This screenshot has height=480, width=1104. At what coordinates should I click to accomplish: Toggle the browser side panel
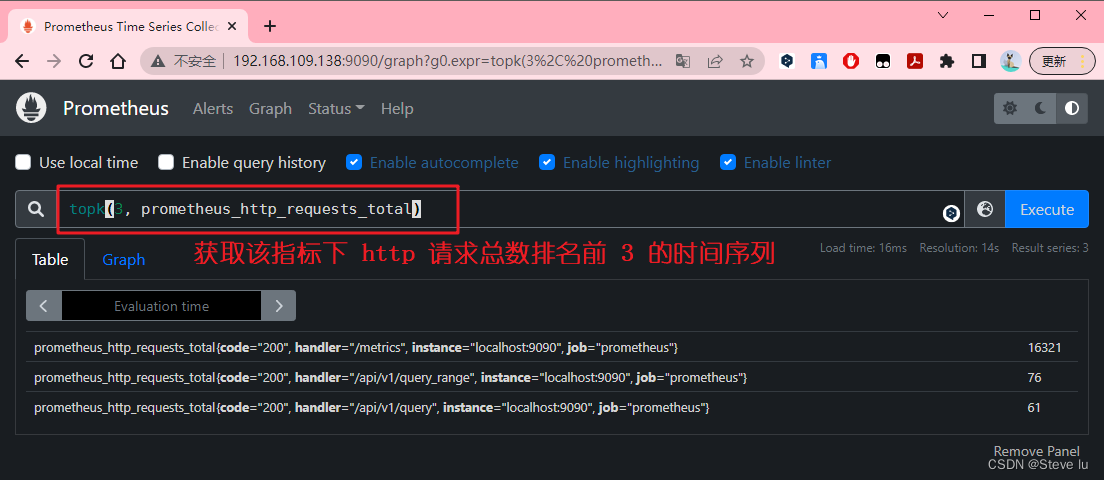point(979,61)
